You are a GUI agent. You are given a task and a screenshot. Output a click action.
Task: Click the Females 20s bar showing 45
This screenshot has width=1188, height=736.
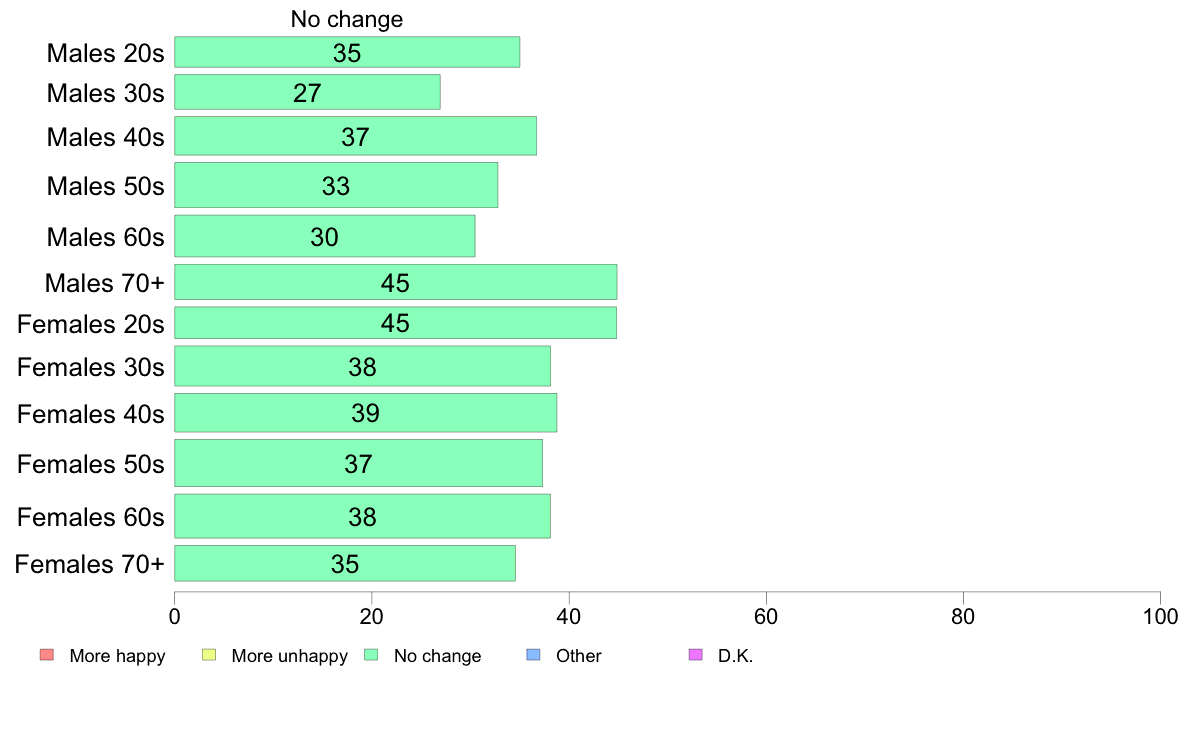[395, 323]
